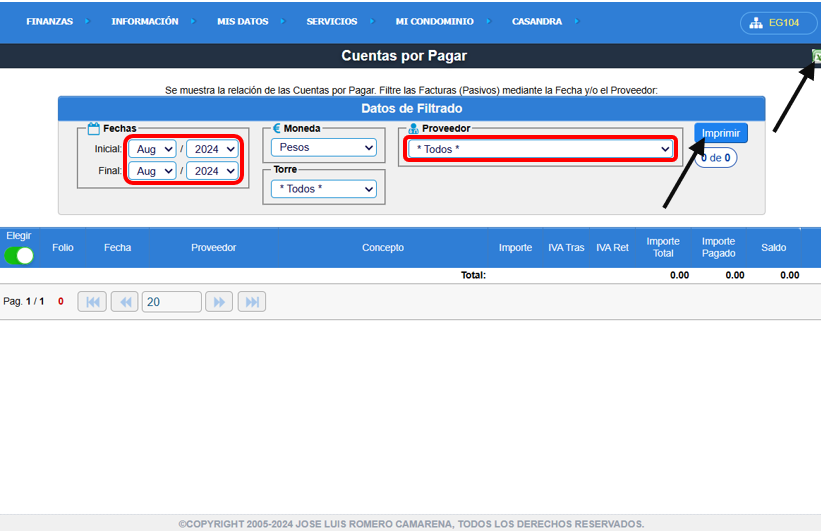Expand the Moneda currency dropdown
The image size is (822, 532).
(323, 148)
